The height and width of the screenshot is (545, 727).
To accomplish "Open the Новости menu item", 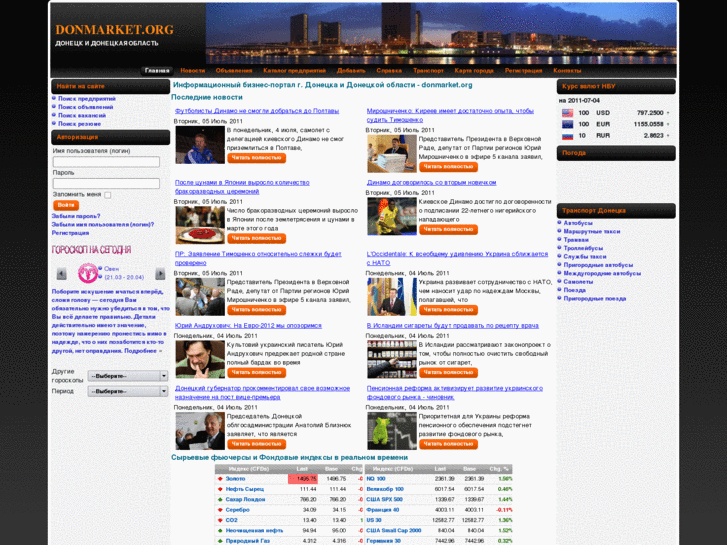I will 192,71.
